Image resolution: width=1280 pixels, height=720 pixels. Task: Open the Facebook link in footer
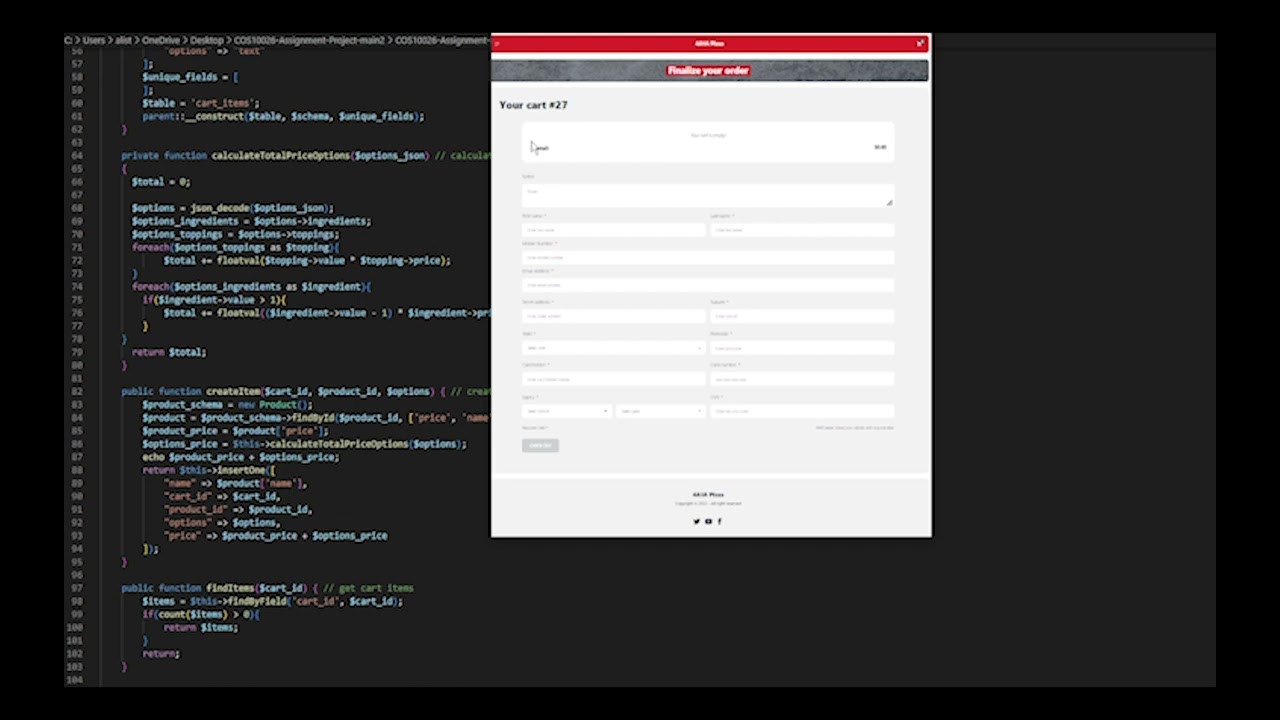[x=719, y=521]
